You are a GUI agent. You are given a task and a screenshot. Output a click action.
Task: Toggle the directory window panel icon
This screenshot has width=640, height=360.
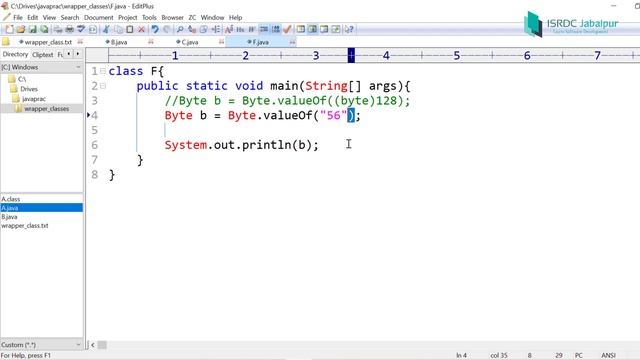[x=301, y=29]
